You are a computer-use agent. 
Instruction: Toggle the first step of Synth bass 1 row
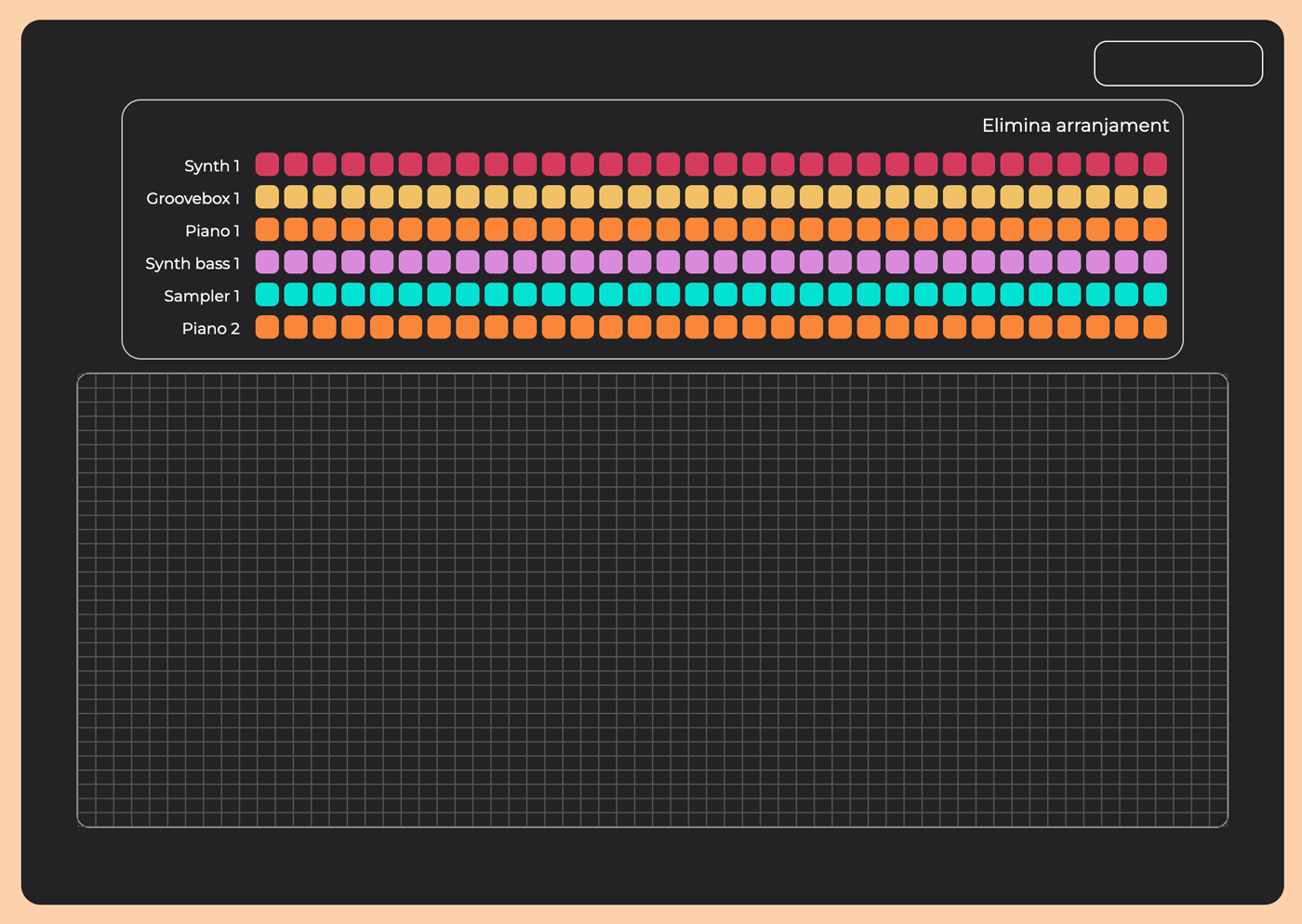[267, 262]
